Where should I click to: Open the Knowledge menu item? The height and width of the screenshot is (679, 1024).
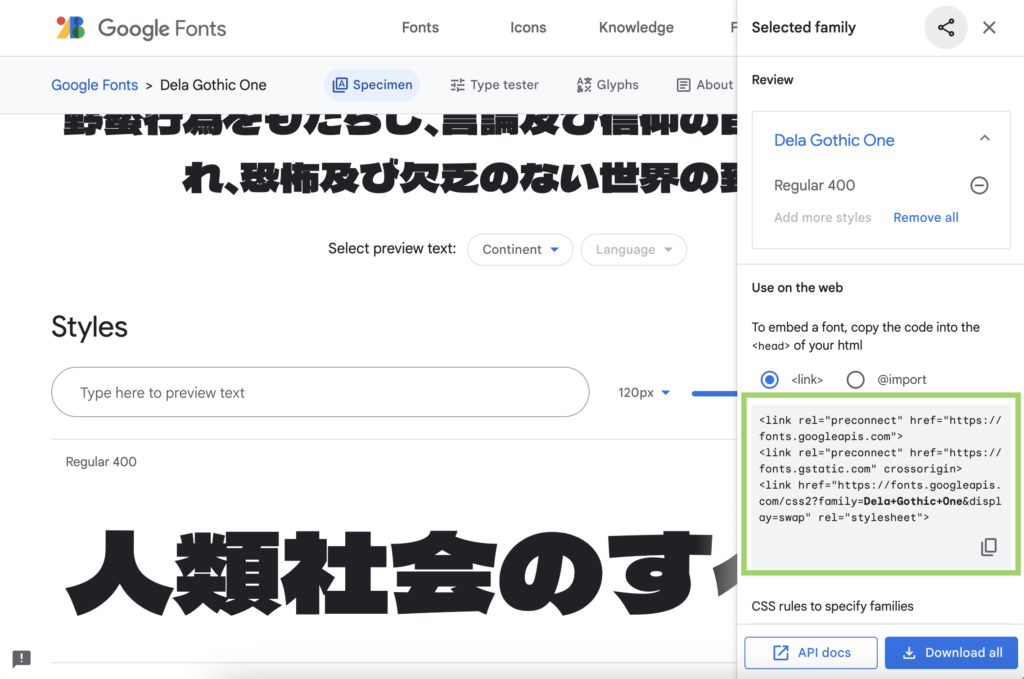coord(636,28)
